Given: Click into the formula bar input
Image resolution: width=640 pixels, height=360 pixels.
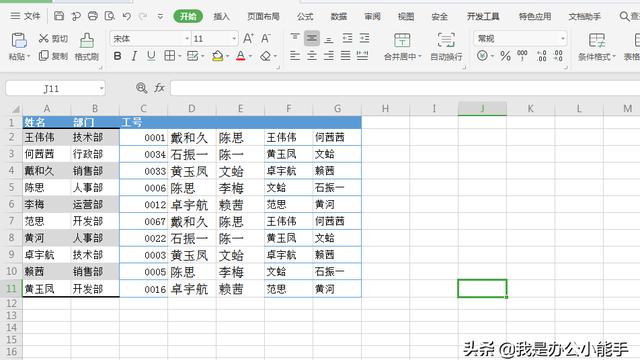Looking at the screenshot, I should point(405,88).
